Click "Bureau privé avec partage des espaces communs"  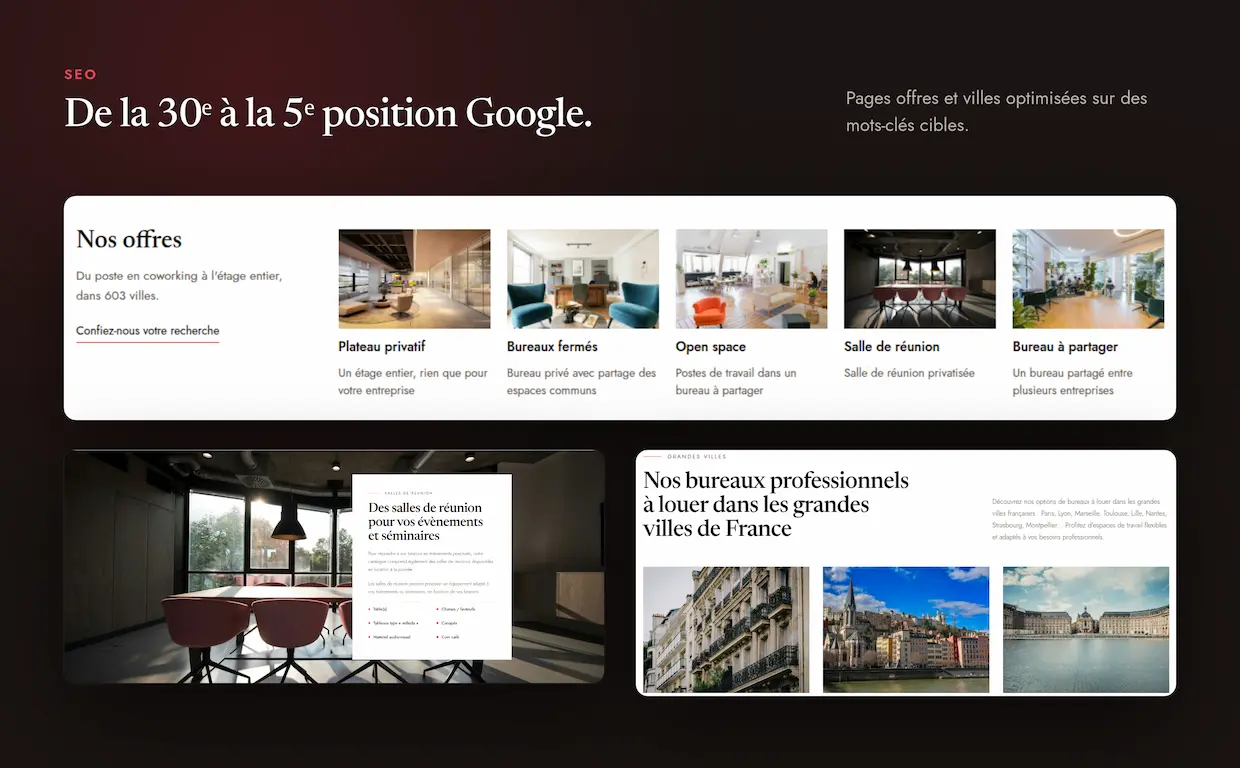click(x=582, y=382)
